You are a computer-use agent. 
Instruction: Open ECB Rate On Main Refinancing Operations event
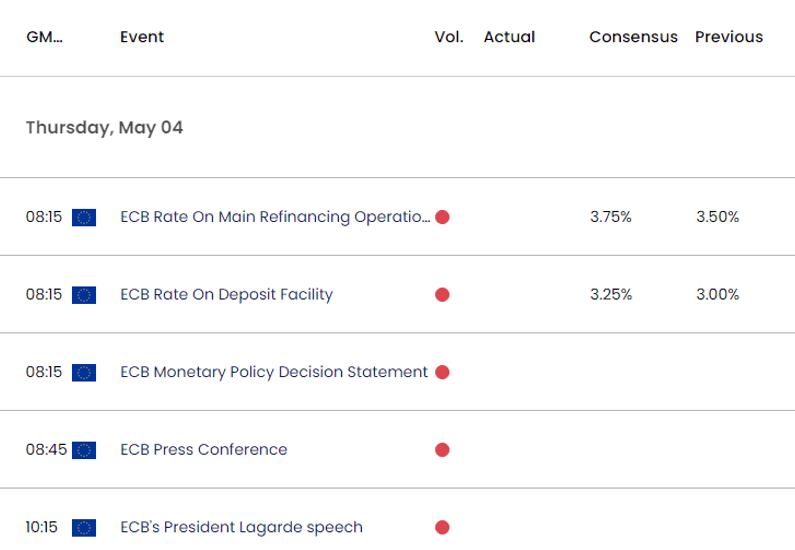(x=275, y=217)
